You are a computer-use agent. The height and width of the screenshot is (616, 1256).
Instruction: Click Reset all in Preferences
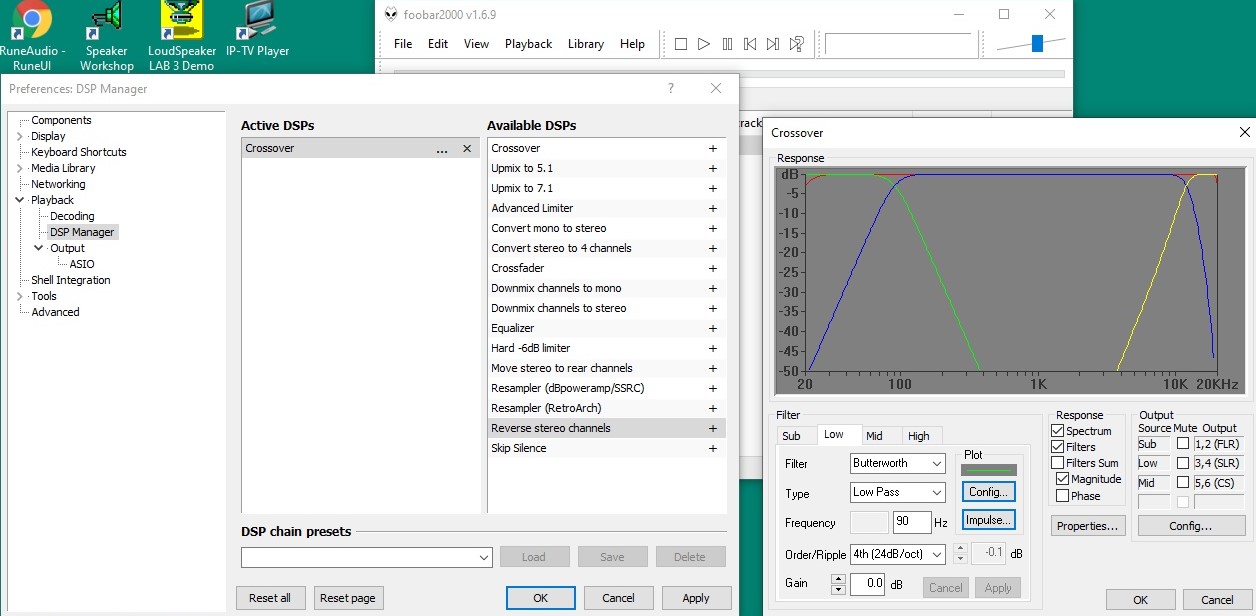tap(270, 598)
